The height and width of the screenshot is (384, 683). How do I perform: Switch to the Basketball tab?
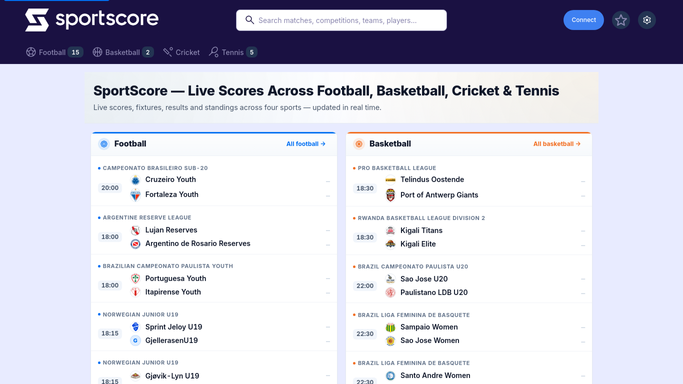tap(123, 52)
